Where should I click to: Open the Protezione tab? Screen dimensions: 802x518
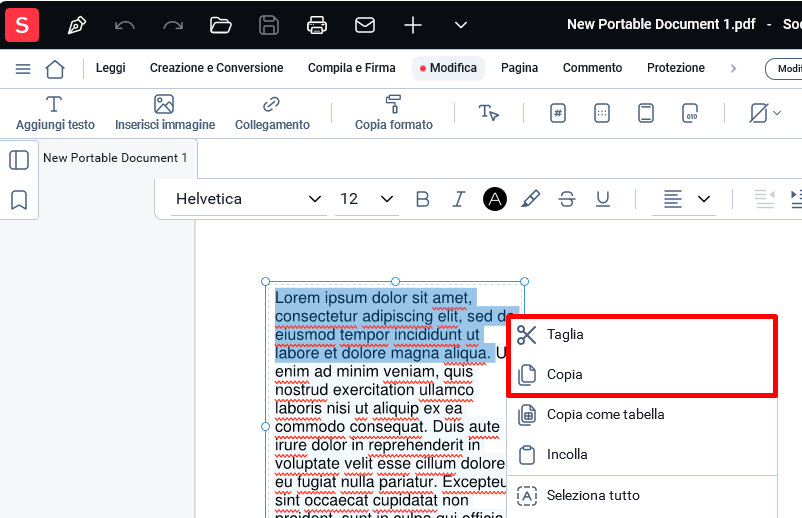pyautogui.click(x=676, y=68)
